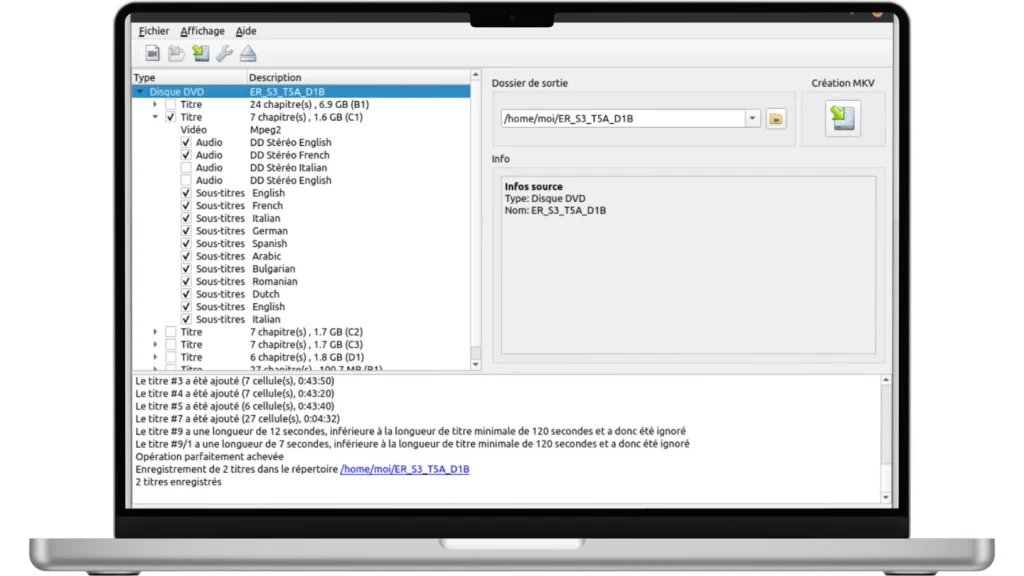Open preferences with the wrench icon
The width and height of the screenshot is (1024, 576).
click(x=224, y=54)
